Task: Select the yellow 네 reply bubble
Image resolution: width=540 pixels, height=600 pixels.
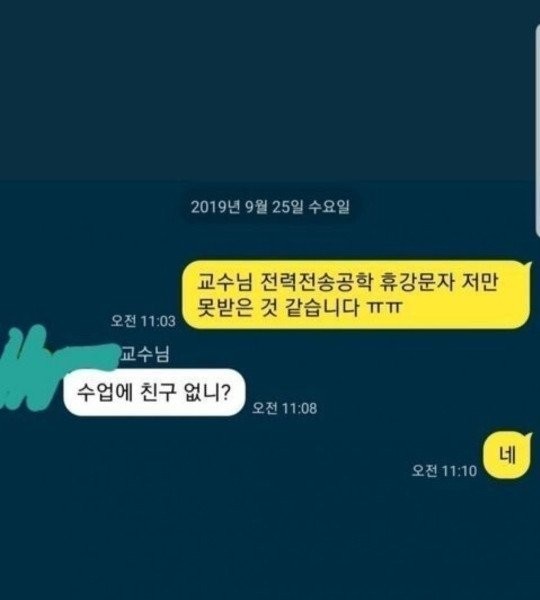Action: pyautogui.click(x=507, y=455)
